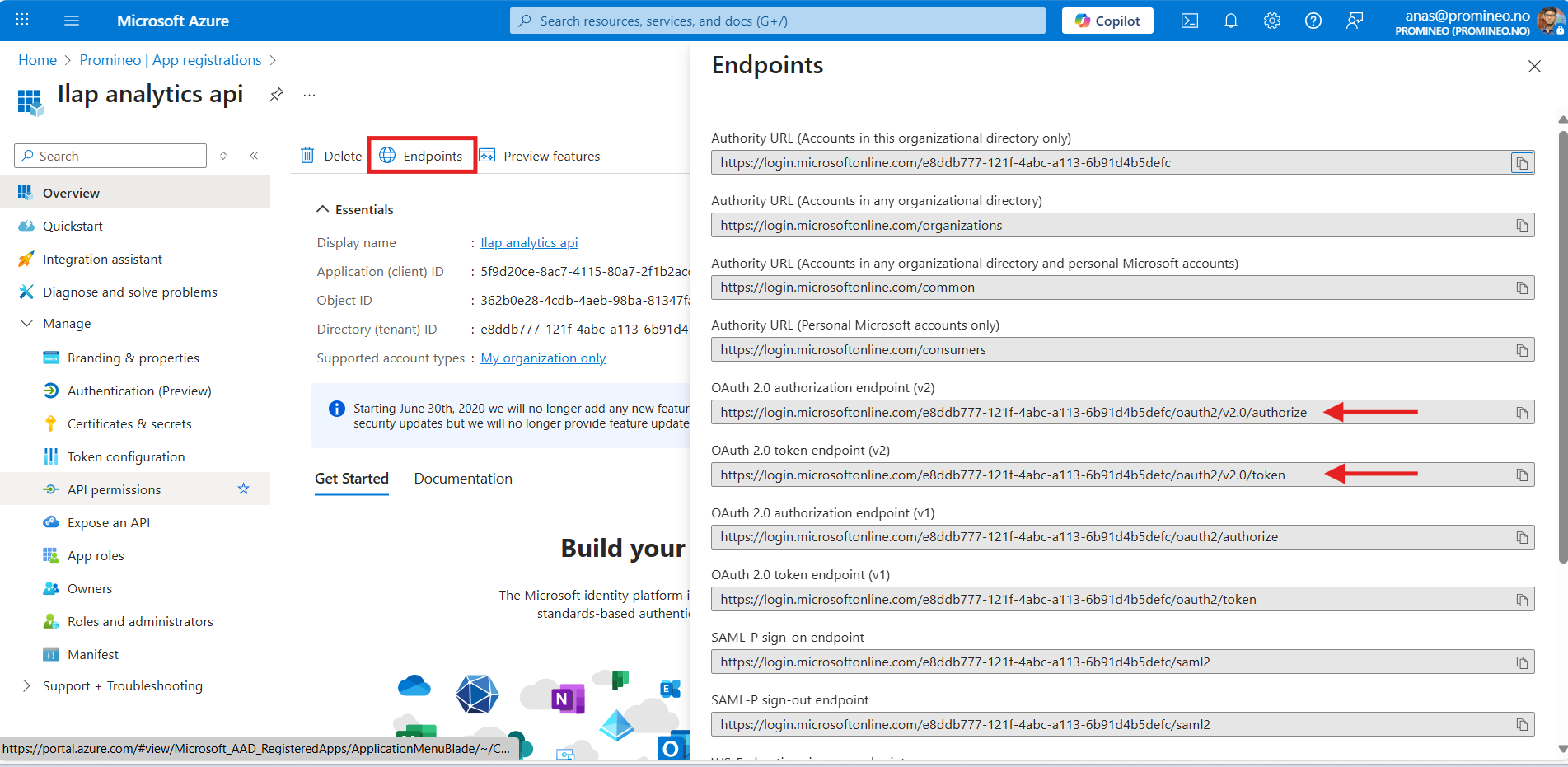Pin the Ilap analytics api blade

coord(277,95)
